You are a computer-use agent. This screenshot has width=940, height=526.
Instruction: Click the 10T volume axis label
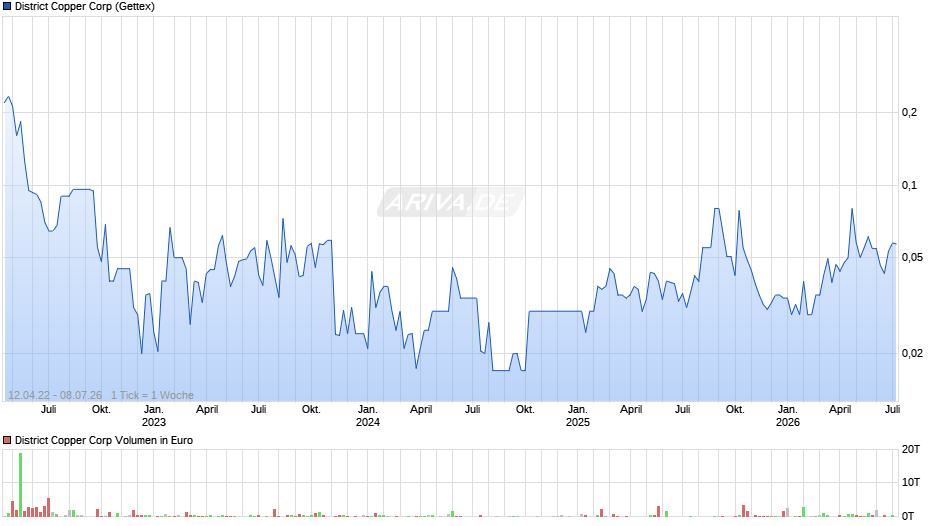(x=911, y=482)
